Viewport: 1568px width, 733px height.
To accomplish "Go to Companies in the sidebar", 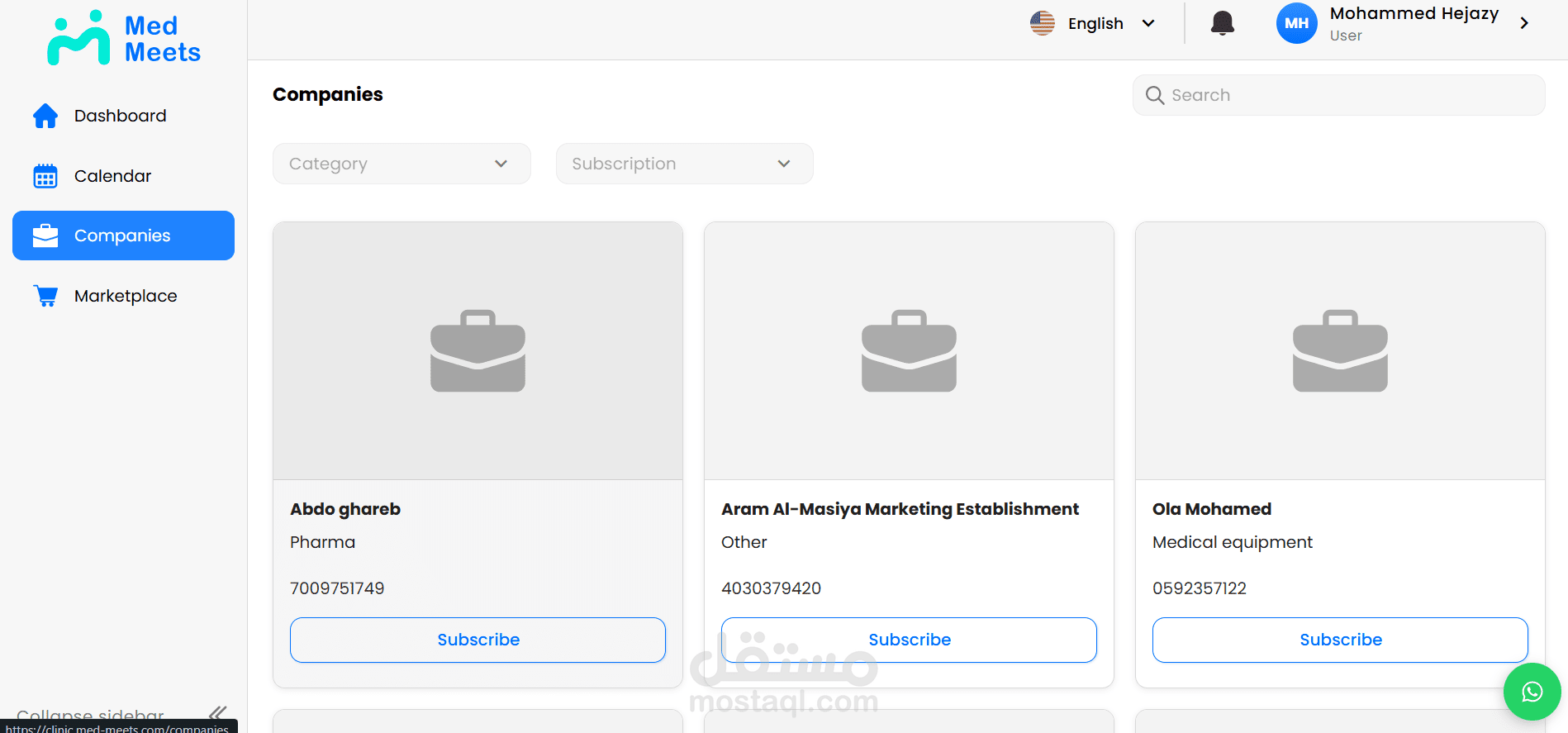I will pos(123,236).
